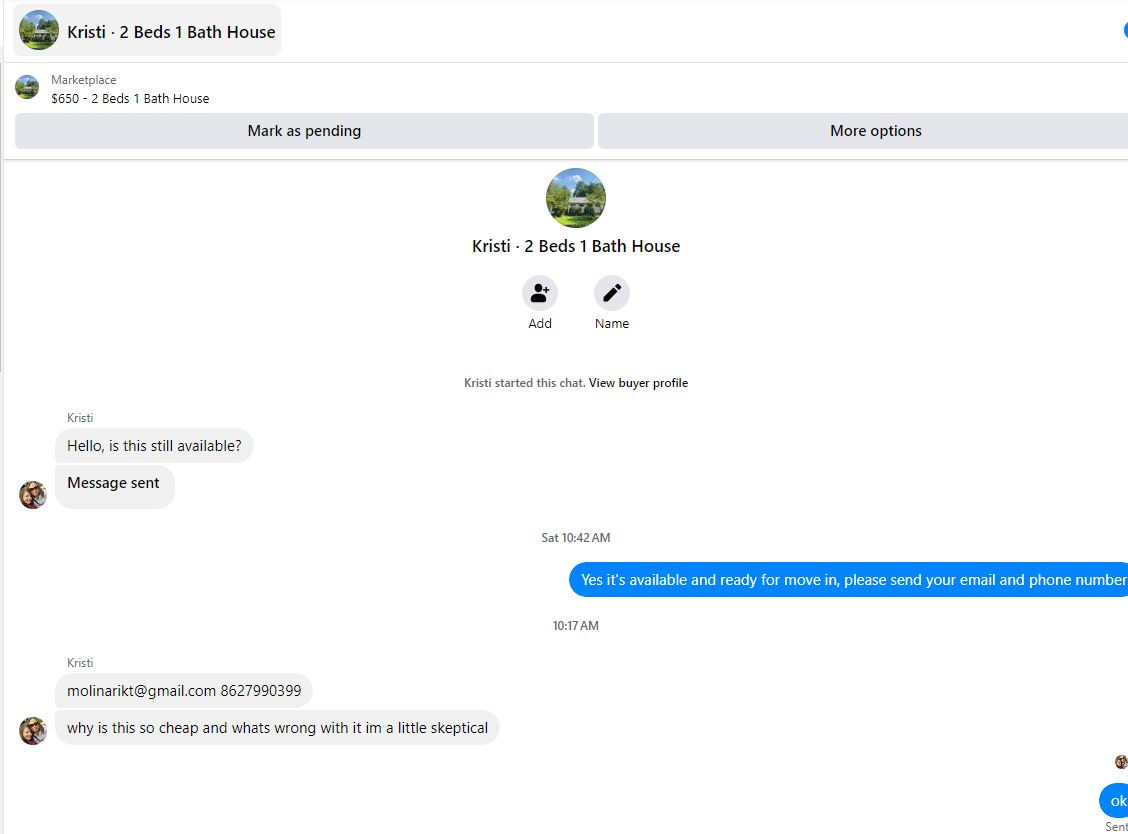
Task: Select the 'Hello, is this still available?' message
Action: click(x=154, y=446)
